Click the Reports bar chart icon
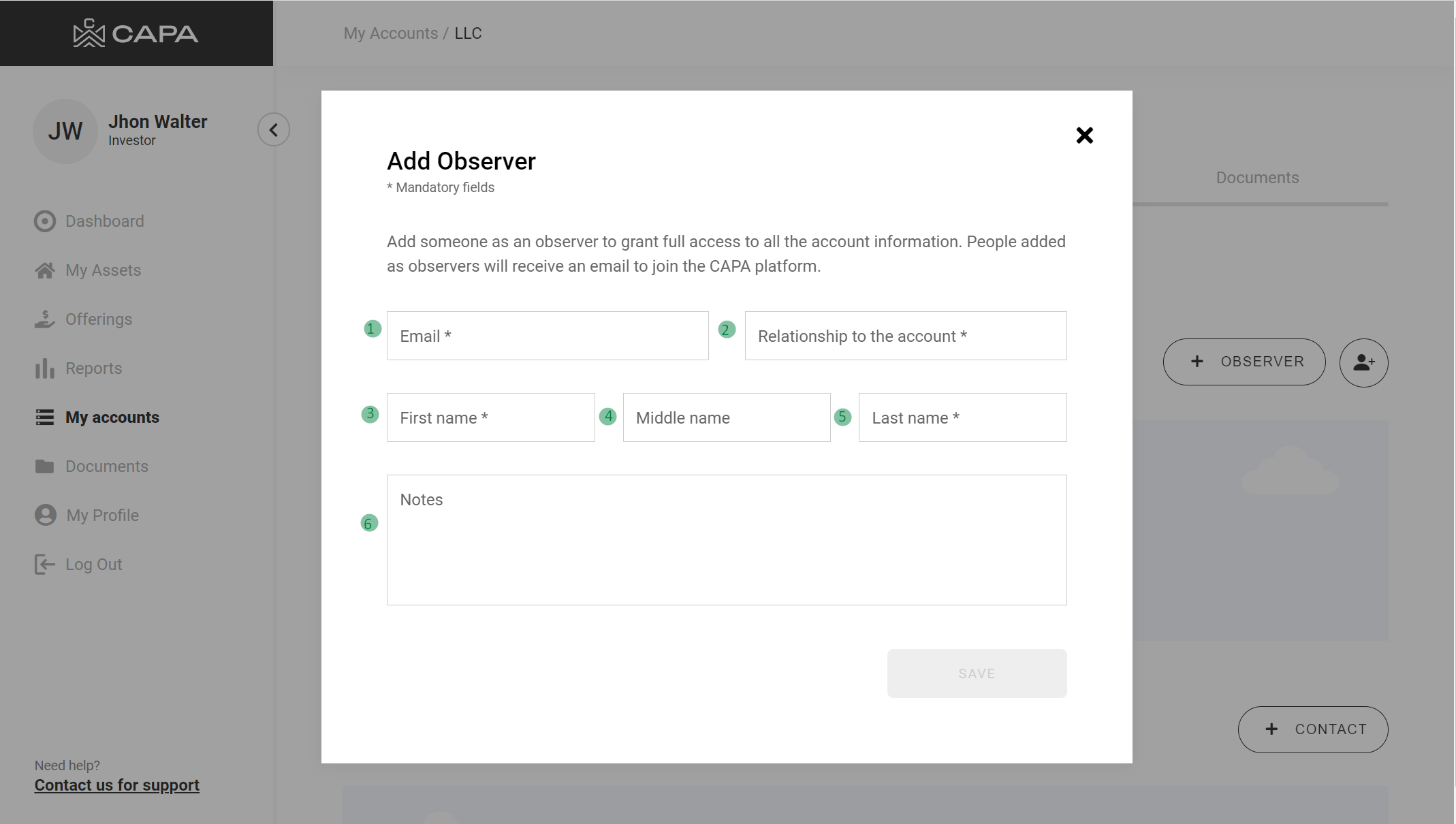 pyautogui.click(x=45, y=368)
